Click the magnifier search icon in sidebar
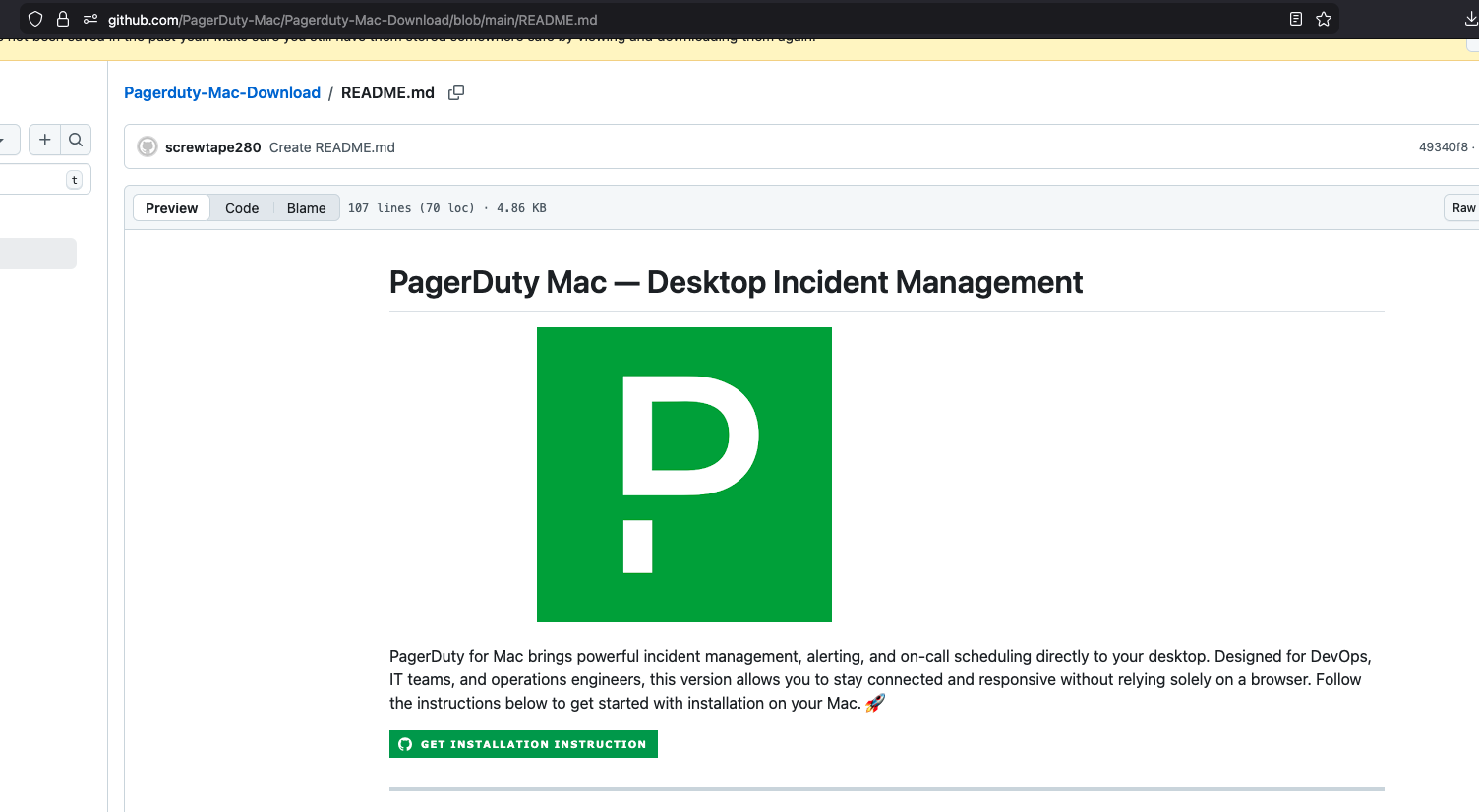1479x812 pixels. [76, 140]
